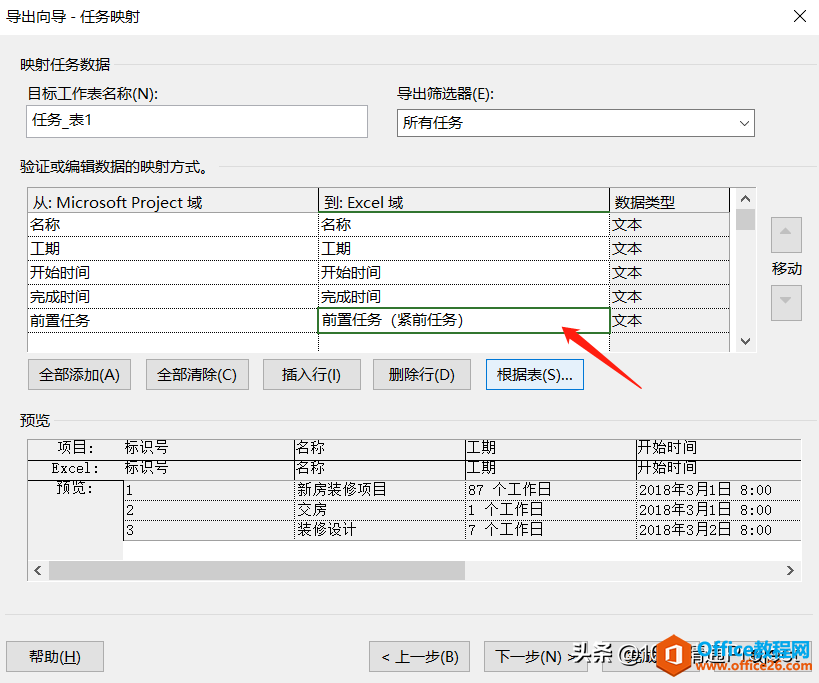This screenshot has width=819, height=683.
Task: Click the Add All button
Action: point(79,375)
